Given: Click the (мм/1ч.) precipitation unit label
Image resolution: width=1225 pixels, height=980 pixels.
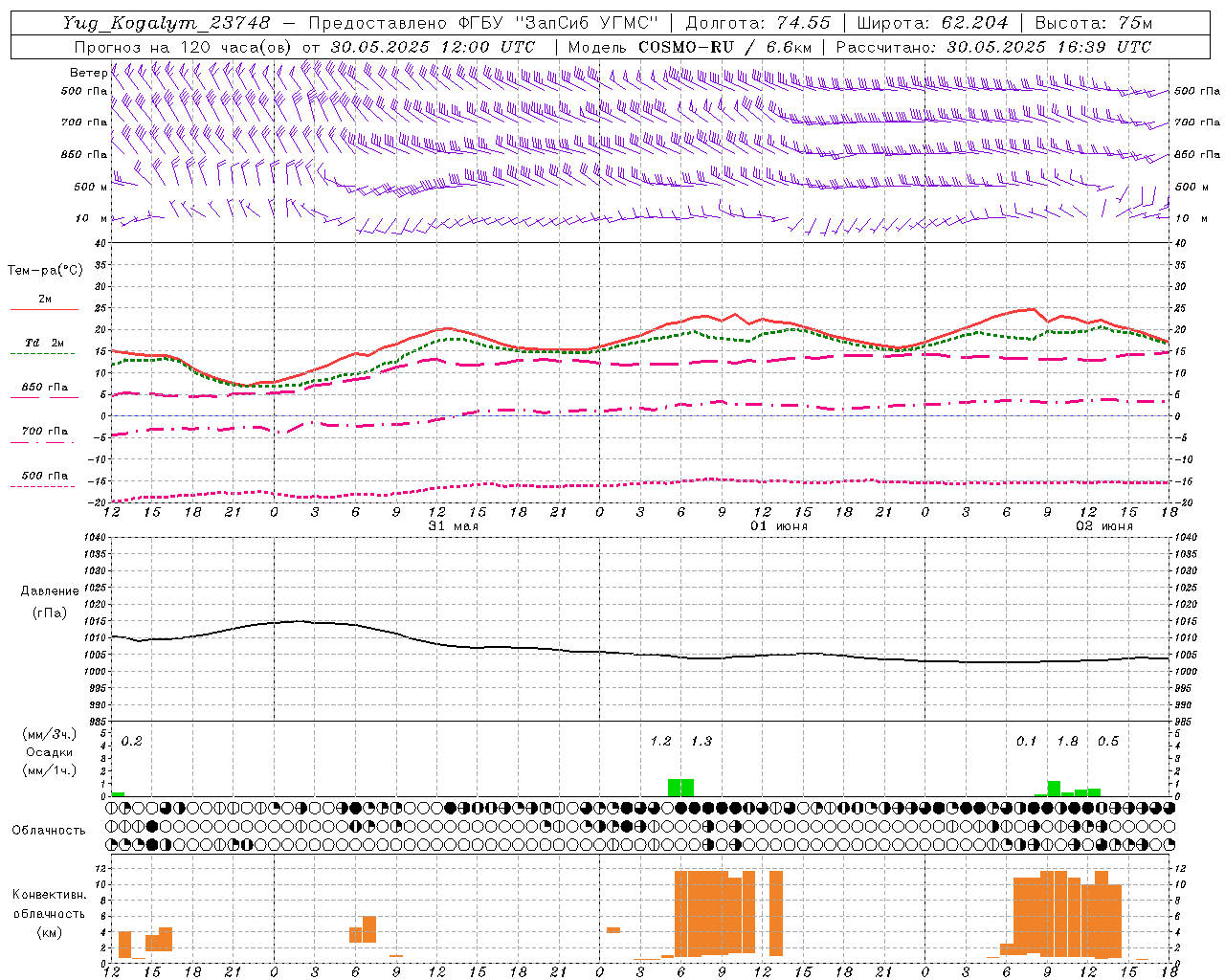Looking at the screenshot, I should (49, 770).
